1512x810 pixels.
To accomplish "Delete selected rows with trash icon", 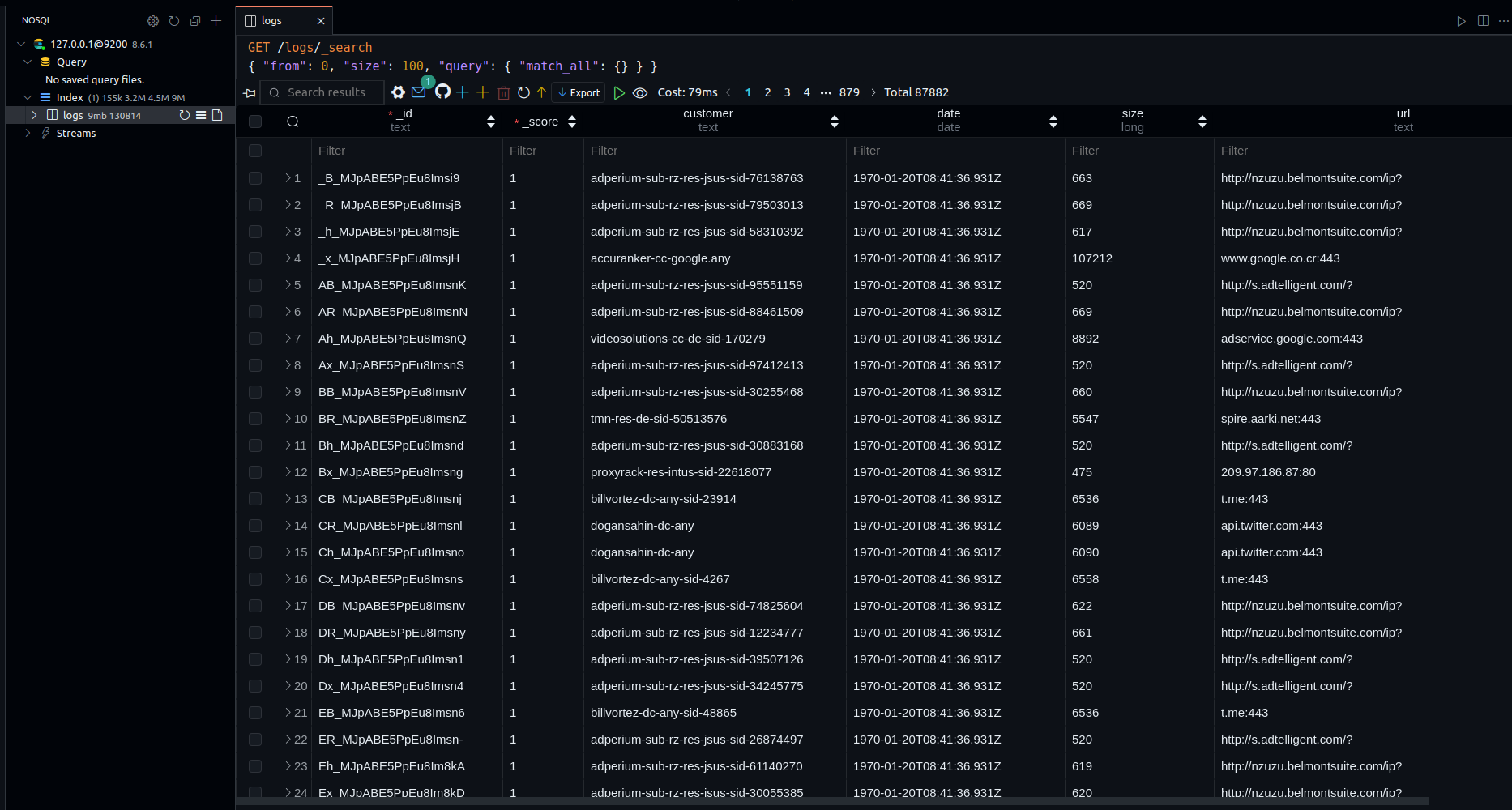I will point(503,93).
